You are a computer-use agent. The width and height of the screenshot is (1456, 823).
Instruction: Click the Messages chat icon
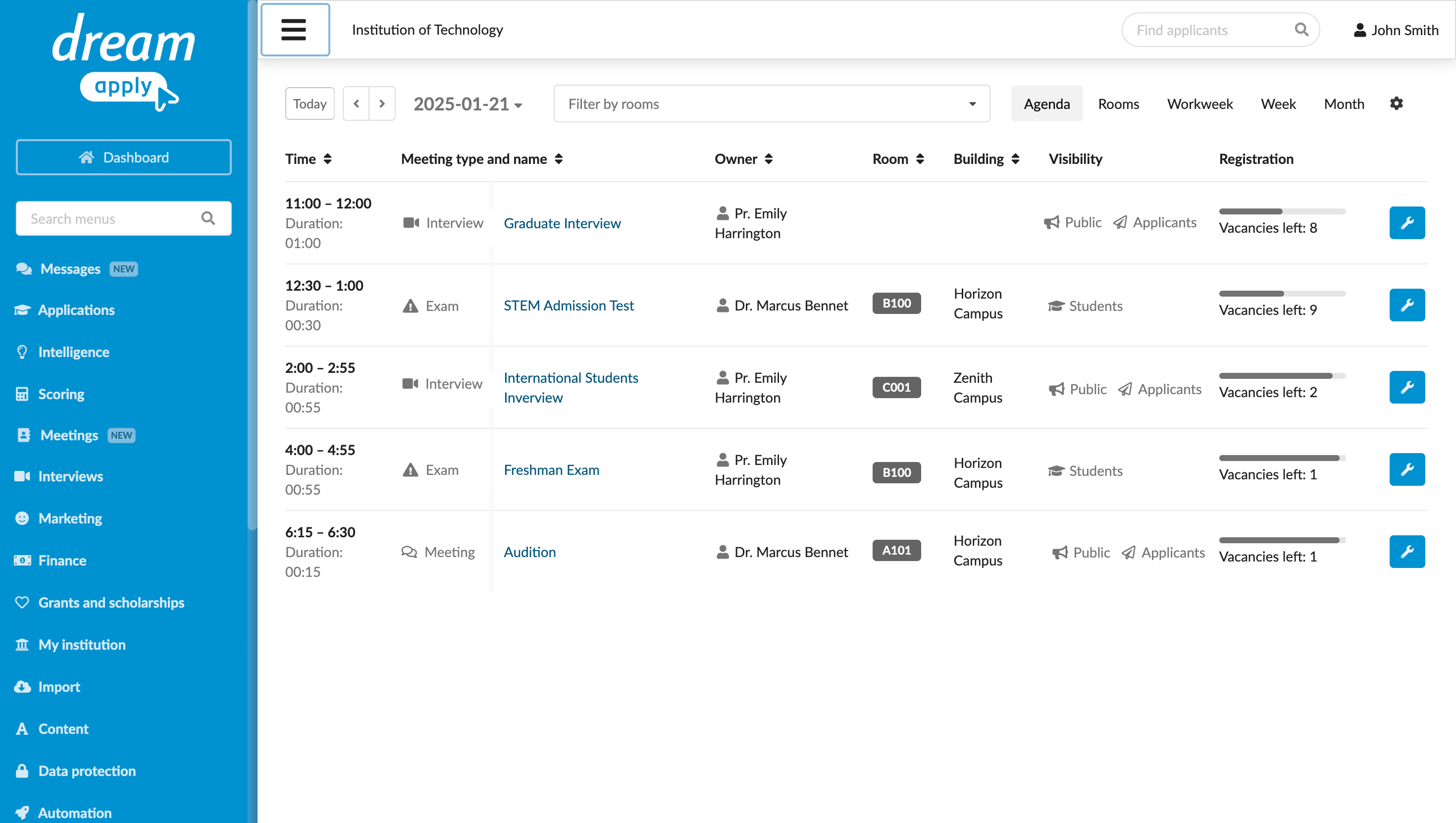tap(24, 268)
